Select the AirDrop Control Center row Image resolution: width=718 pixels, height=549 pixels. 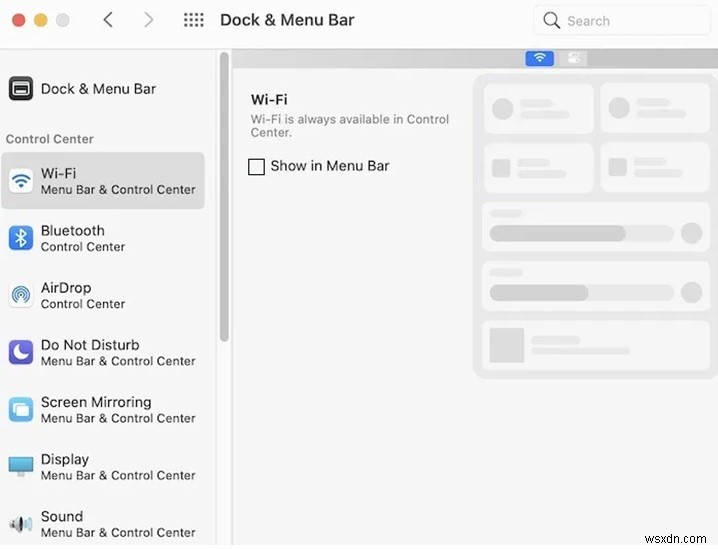[103, 295]
